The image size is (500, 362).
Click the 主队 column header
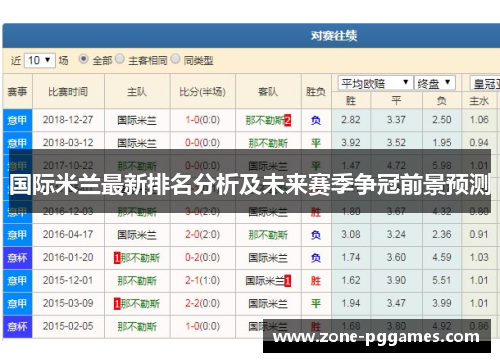(137, 91)
